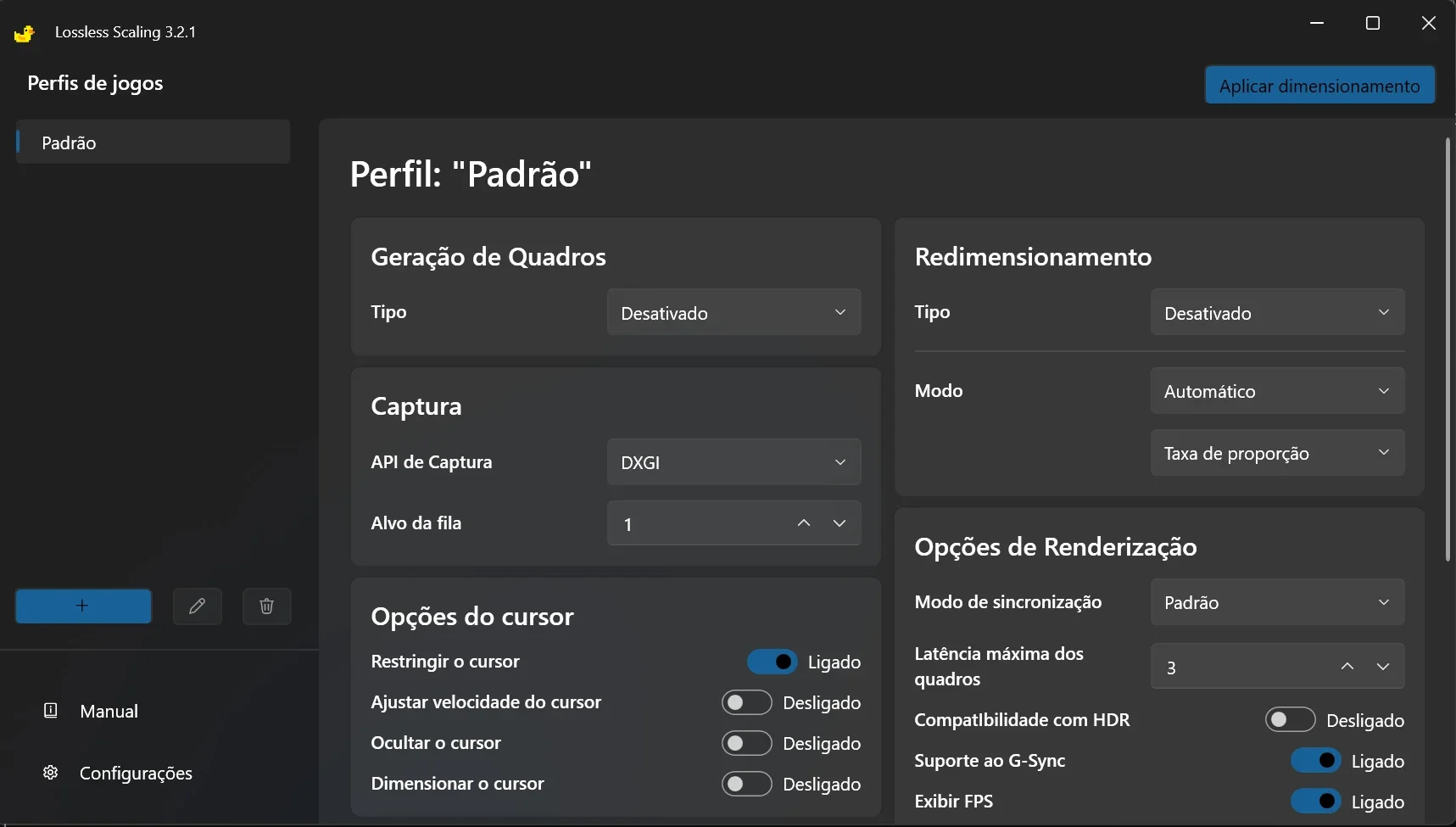This screenshot has width=1456, height=827.
Task: Toggle Restringir o cursor switch
Action: click(772, 662)
